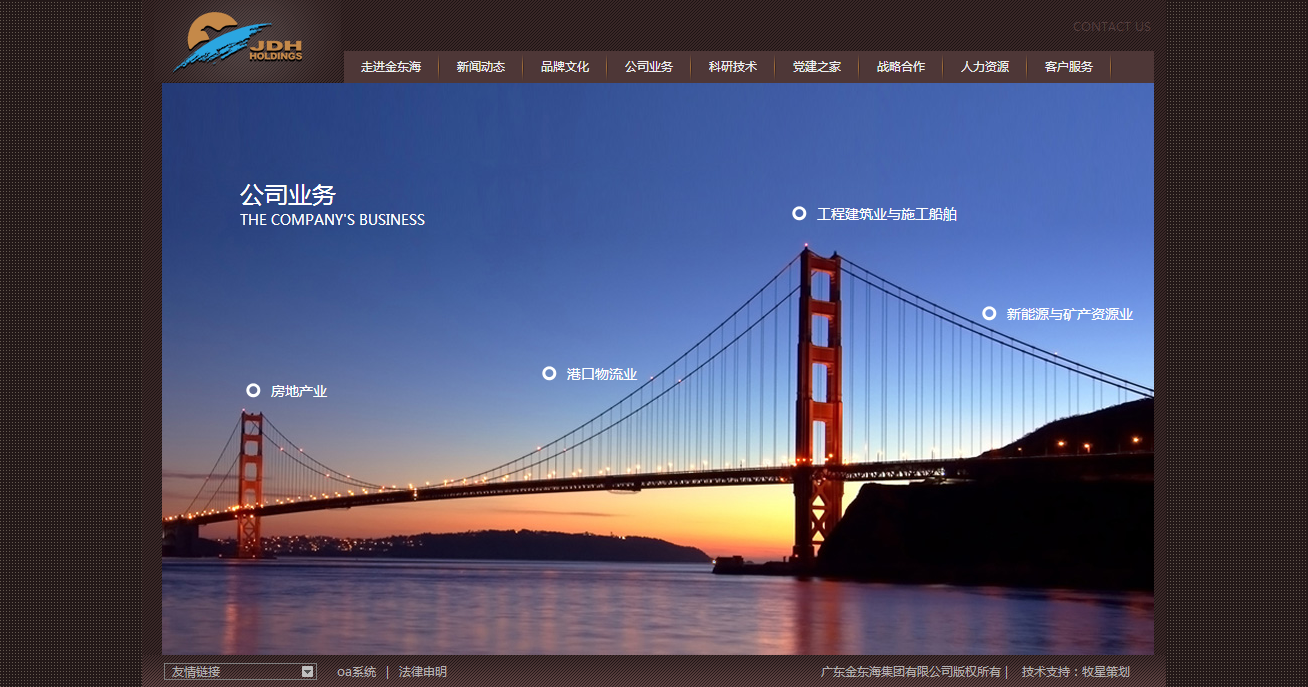The image size is (1308, 687).
Task: Go to 品牌文化 in navigation bar
Action: pyautogui.click(x=565, y=67)
